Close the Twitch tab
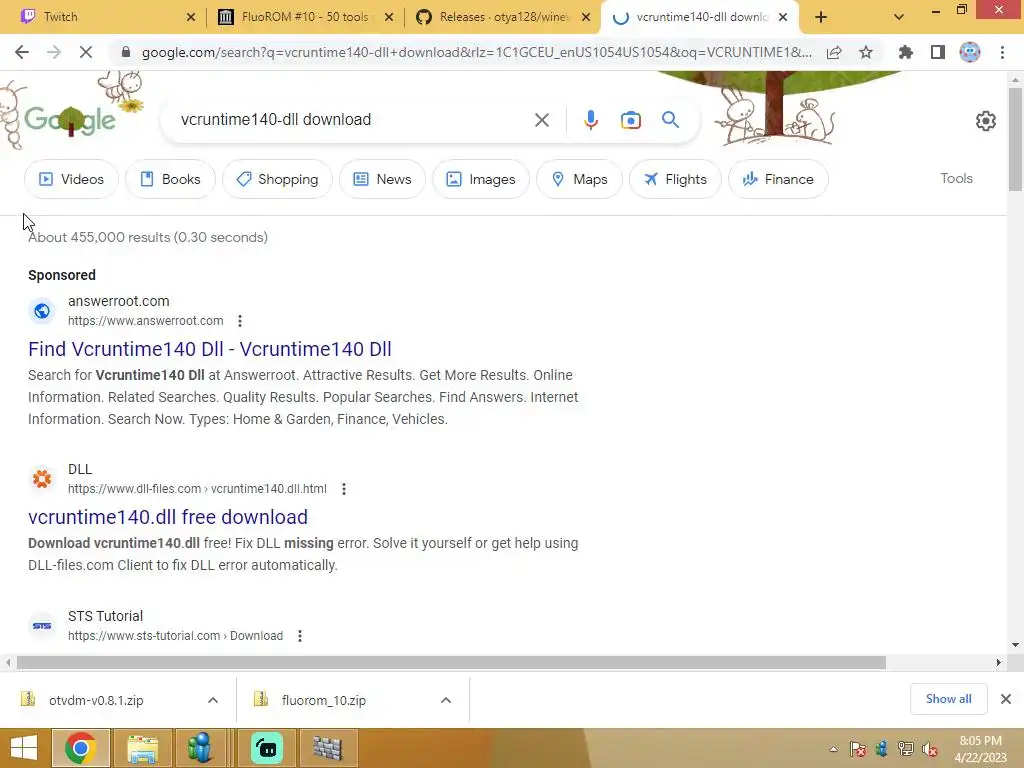Viewport: 1024px width, 768px height. tap(191, 18)
